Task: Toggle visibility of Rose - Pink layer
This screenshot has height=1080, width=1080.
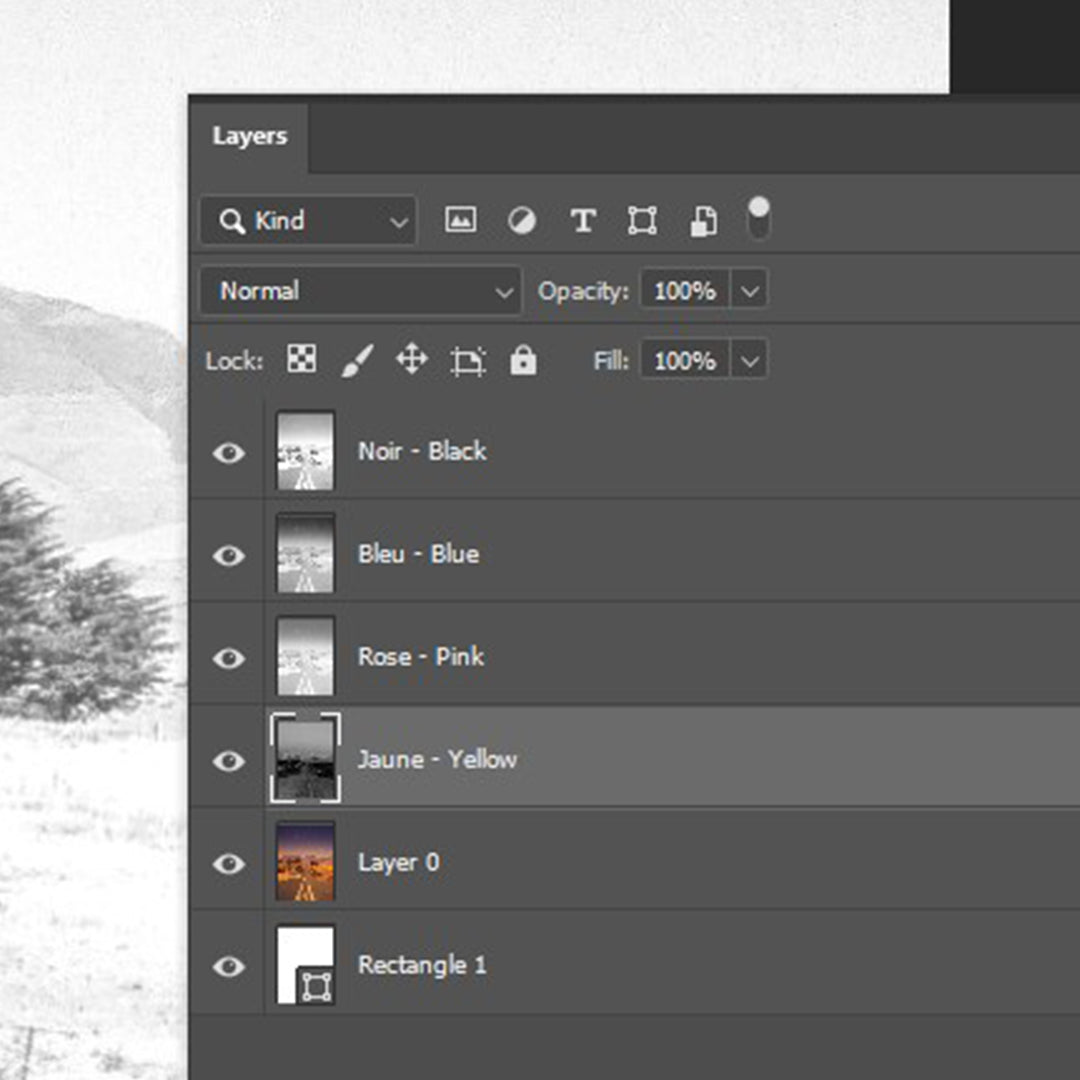Action: 228,658
